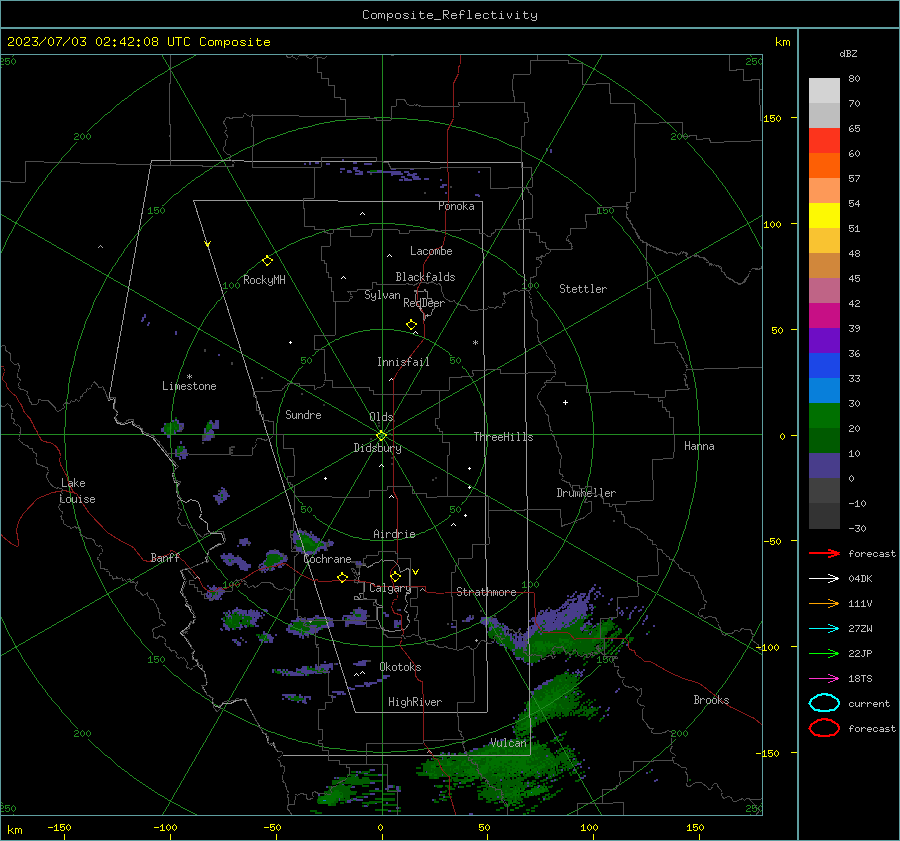Click the Lacombe town label
Viewport: 900px width, 841px height.
click(431, 251)
